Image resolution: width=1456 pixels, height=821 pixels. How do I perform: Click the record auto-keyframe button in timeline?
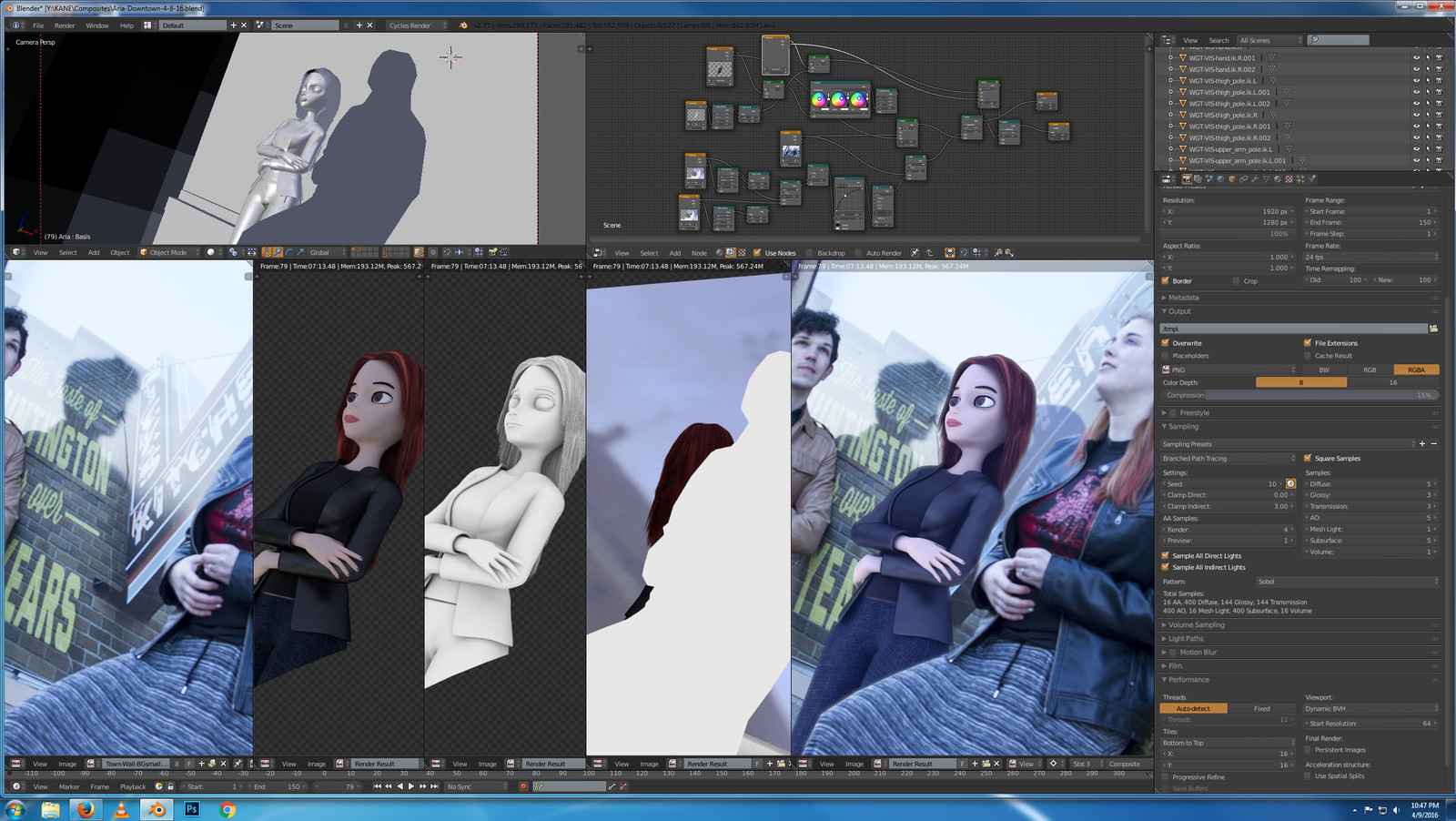(x=523, y=786)
